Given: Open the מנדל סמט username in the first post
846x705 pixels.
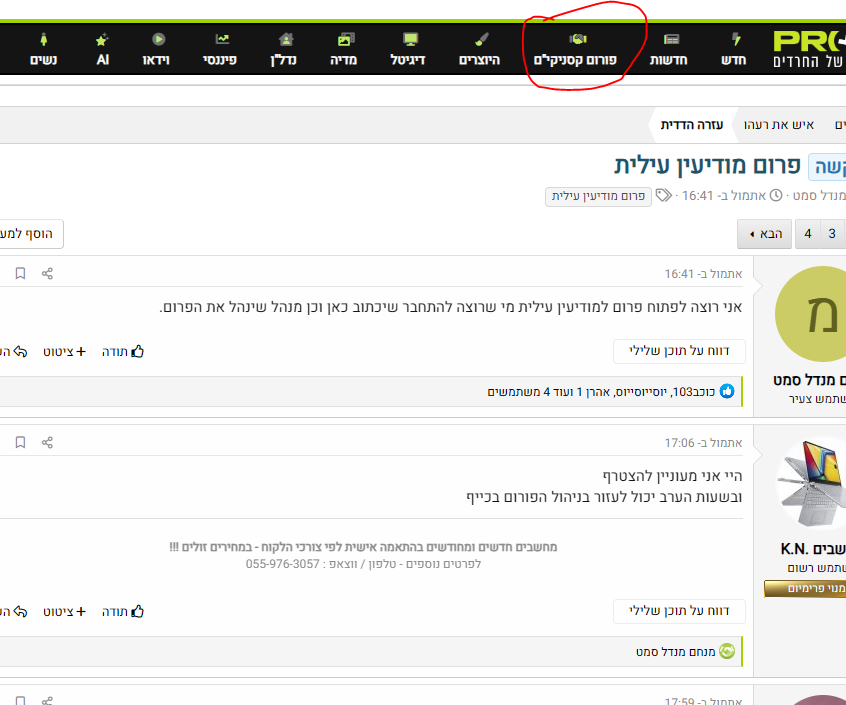Looking at the screenshot, I should [x=809, y=380].
